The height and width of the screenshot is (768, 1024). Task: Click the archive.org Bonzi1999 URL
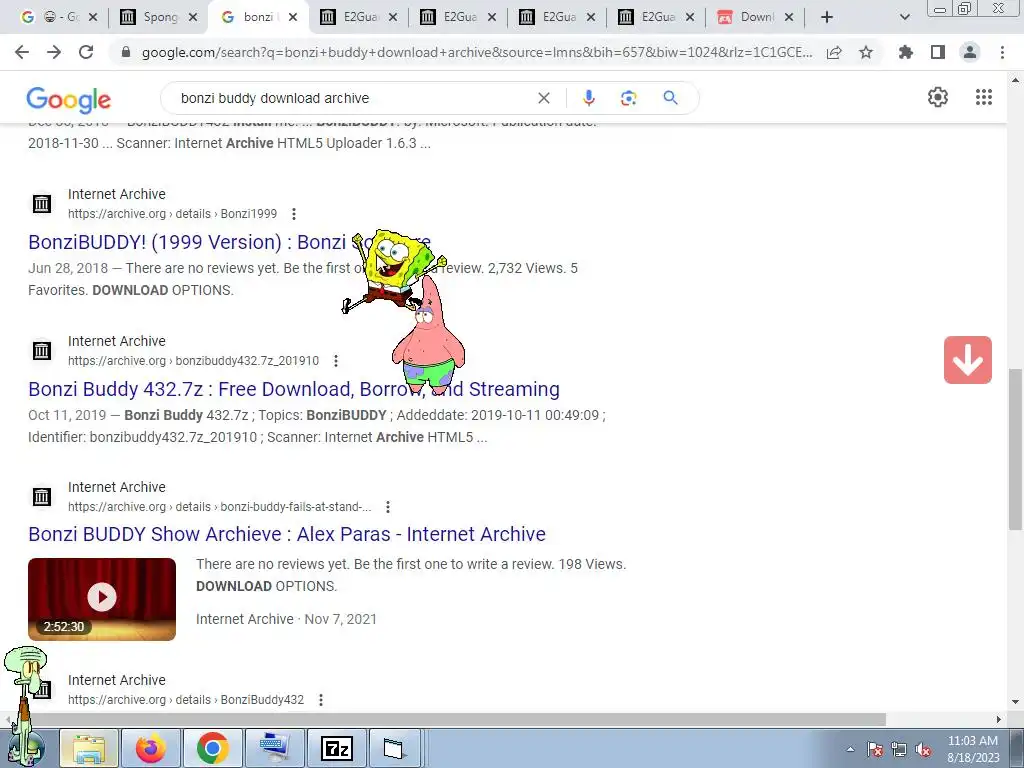(172, 214)
